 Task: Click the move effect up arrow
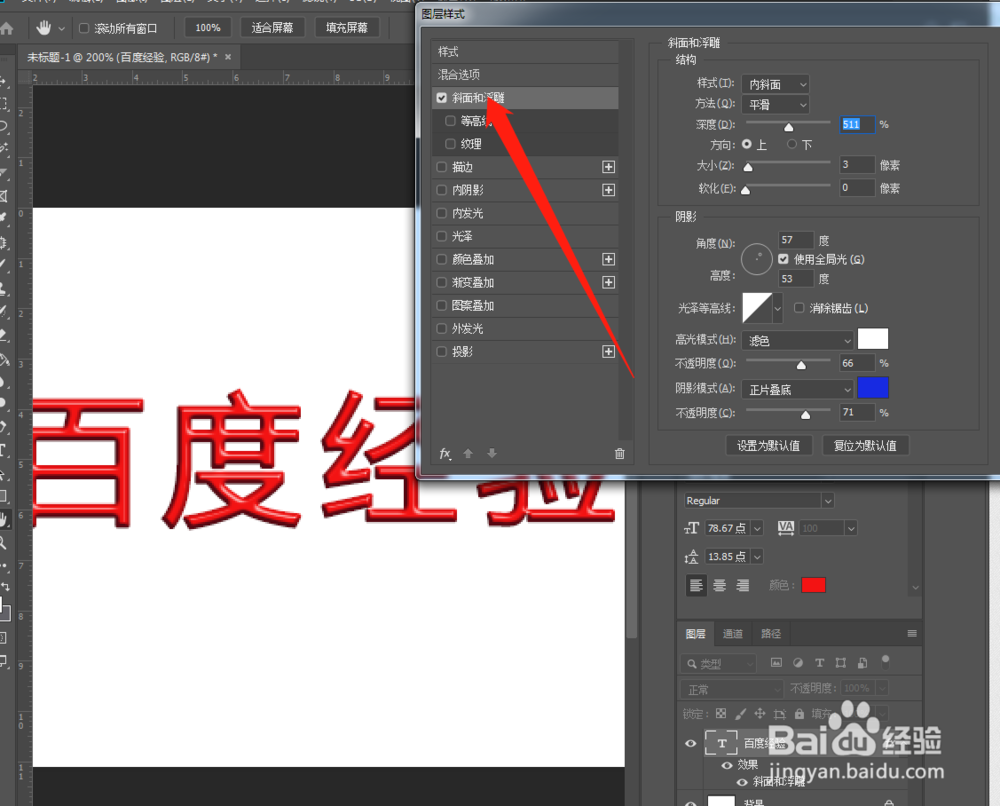click(x=468, y=453)
